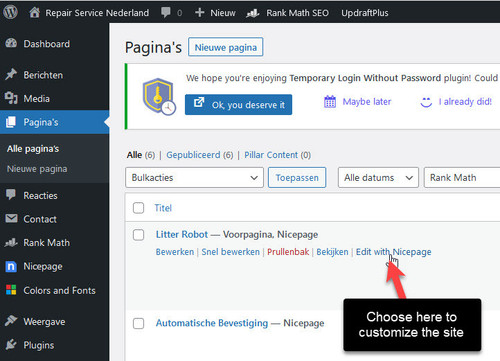Click the smiley icon beside I already did
The width and height of the screenshot is (500, 361).
tap(426, 102)
